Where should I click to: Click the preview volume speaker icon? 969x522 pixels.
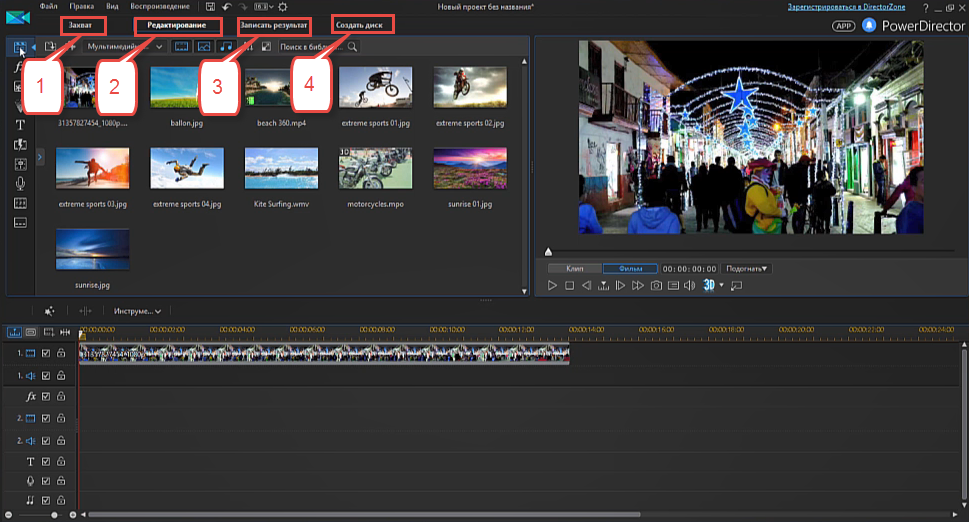click(690, 286)
